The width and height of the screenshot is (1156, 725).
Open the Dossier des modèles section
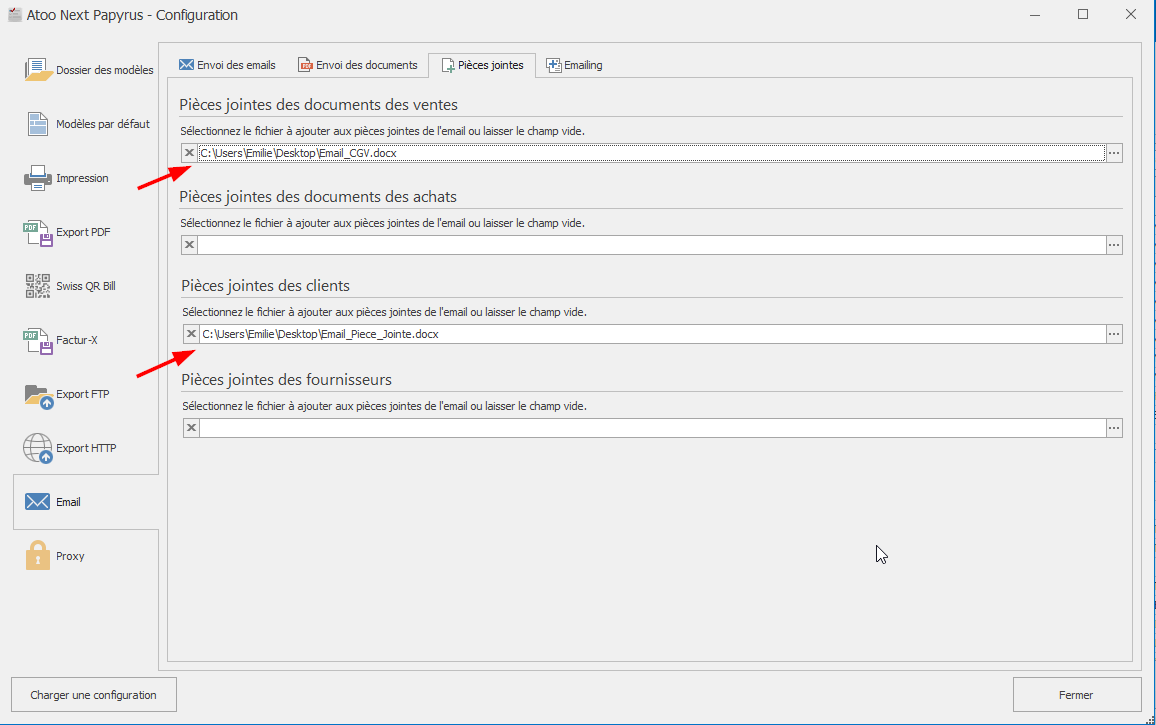tap(87, 70)
